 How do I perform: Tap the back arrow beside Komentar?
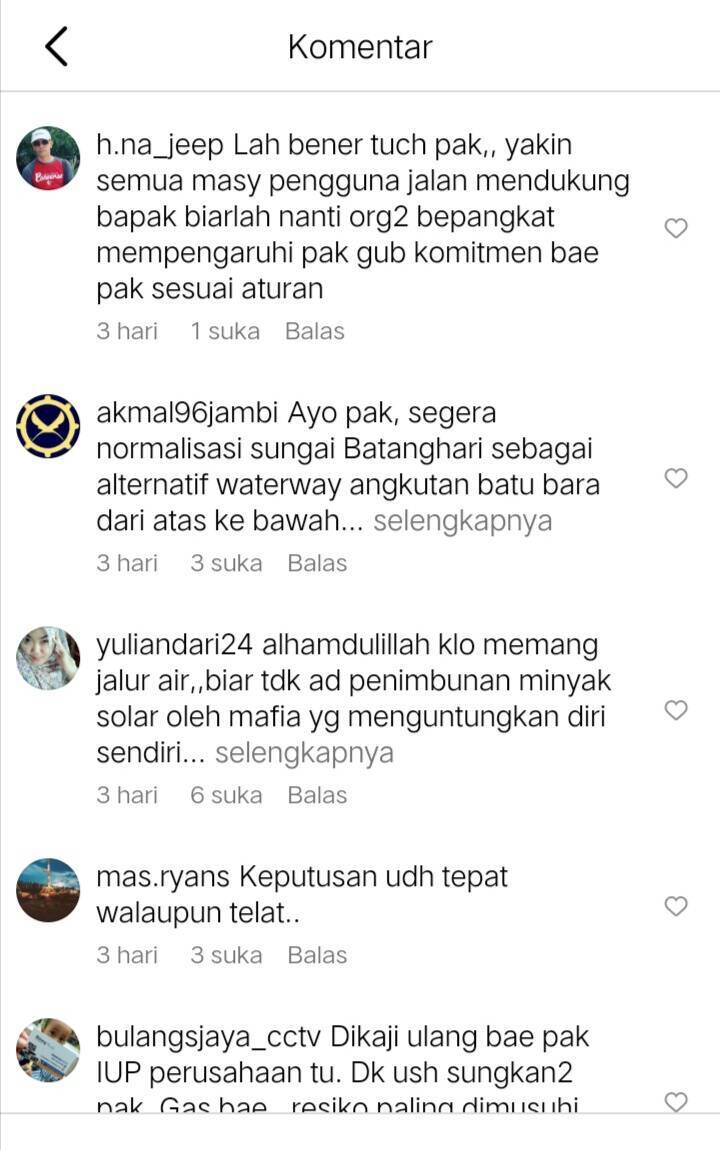[56, 46]
